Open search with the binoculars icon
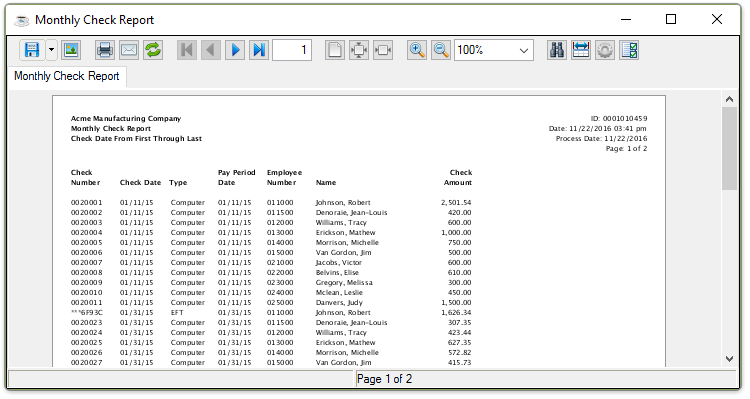Image resolution: width=750 pixels, height=399 pixels. click(x=557, y=50)
